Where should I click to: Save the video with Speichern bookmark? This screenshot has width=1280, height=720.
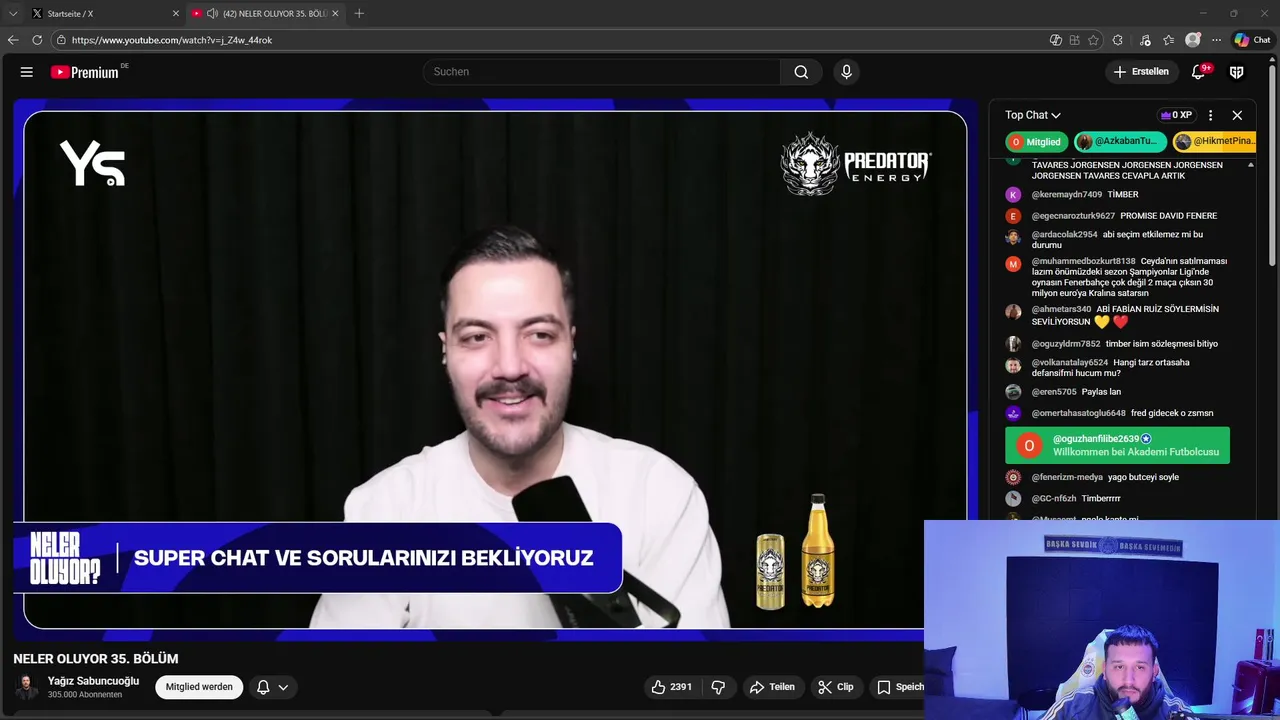897,687
